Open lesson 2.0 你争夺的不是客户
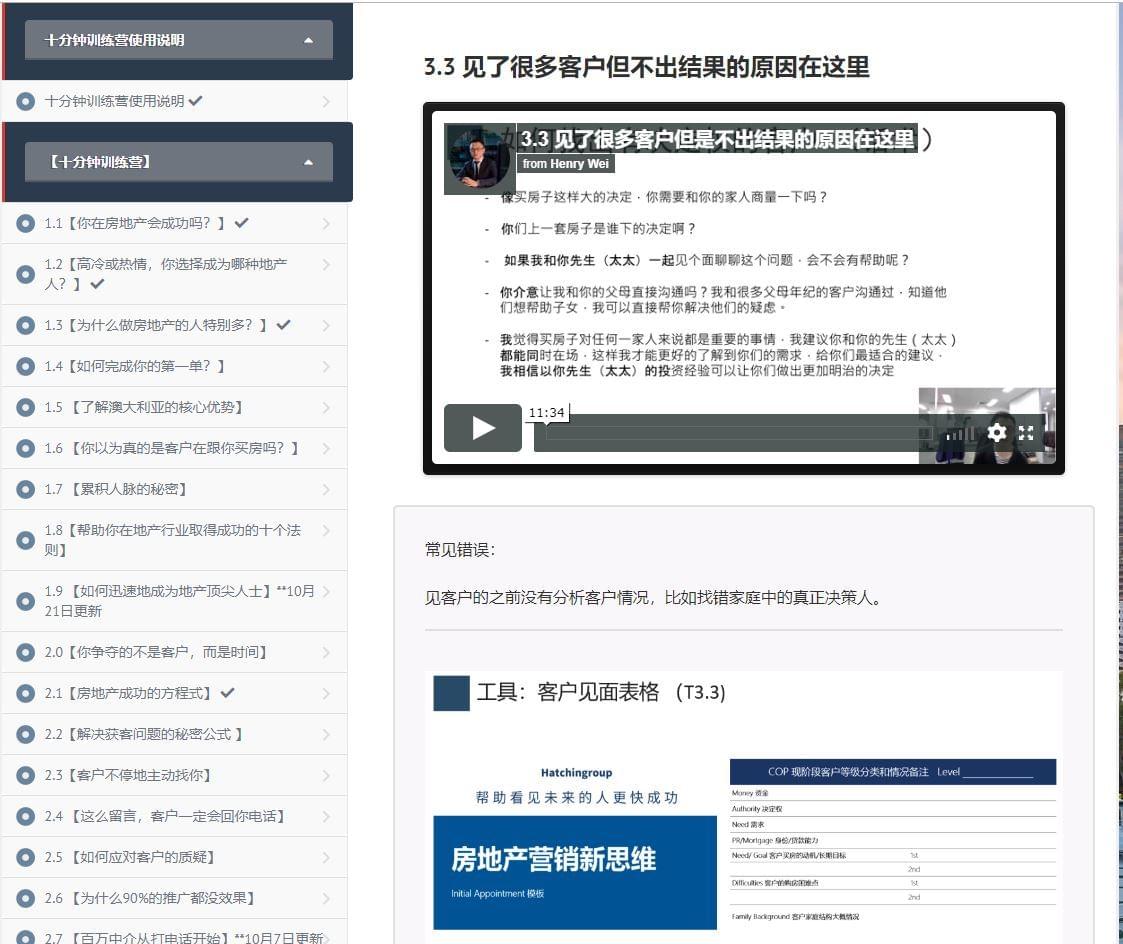The image size is (1123, 944). click(x=156, y=652)
